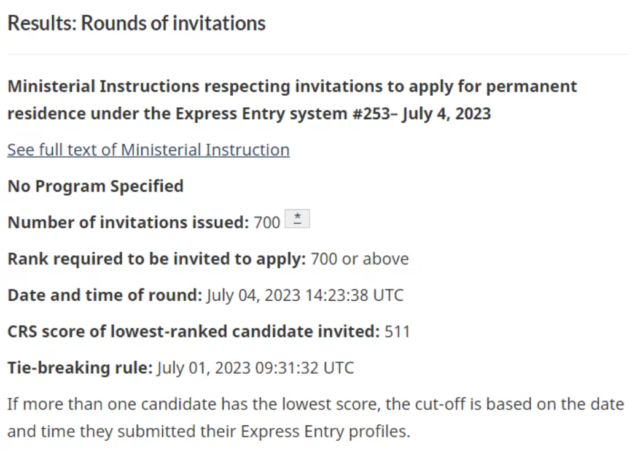Image resolution: width=640 pixels, height=461 pixels.
Task: Click the July 04, 2023 14:23:38 UTC timestamp
Action: (305, 295)
